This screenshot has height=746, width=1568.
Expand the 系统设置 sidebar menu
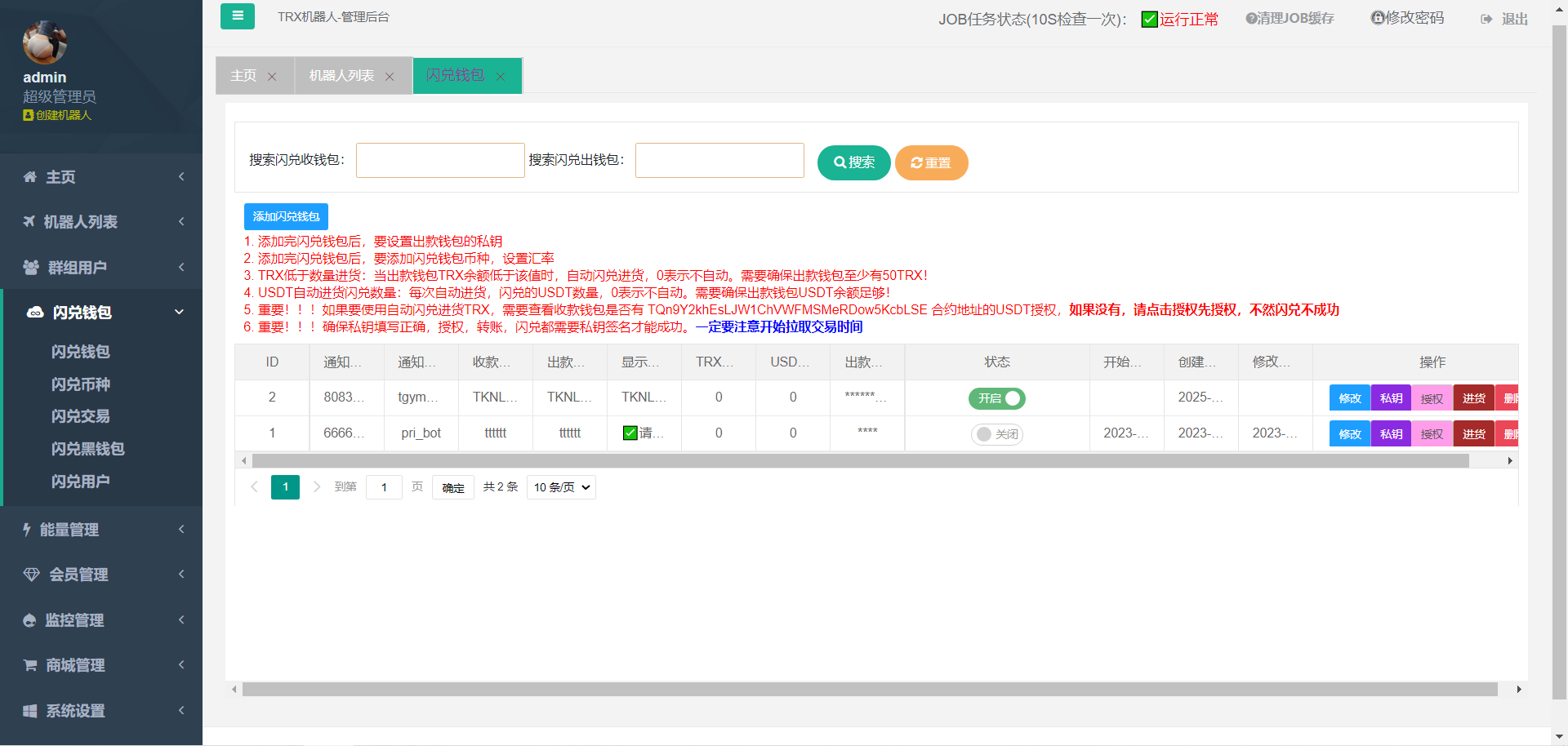coord(101,711)
